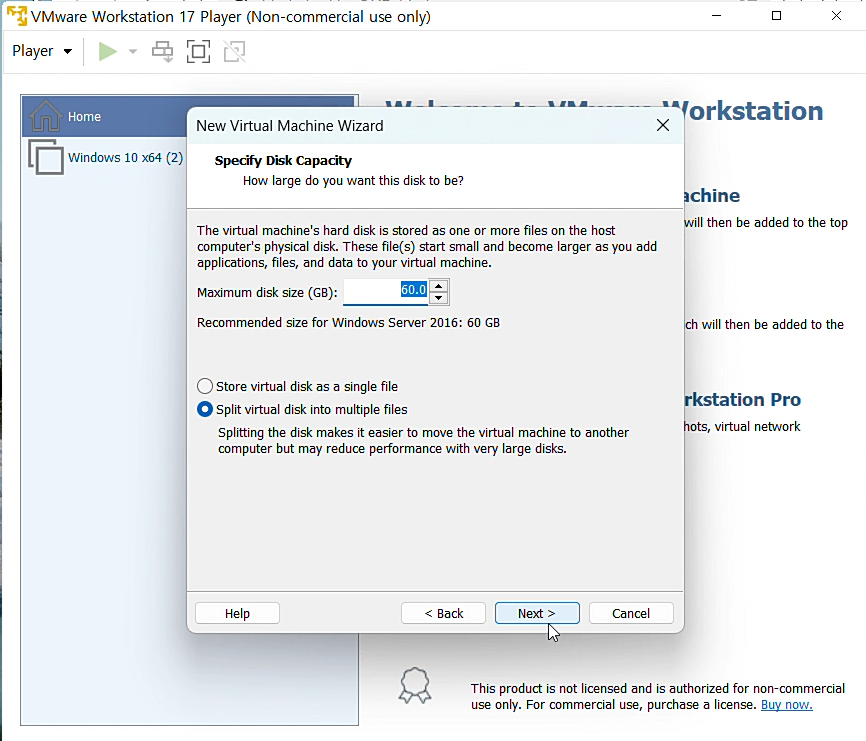Click the Recommended size 60 GB text
The width and height of the screenshot is (866, 741).
point(348,322)
